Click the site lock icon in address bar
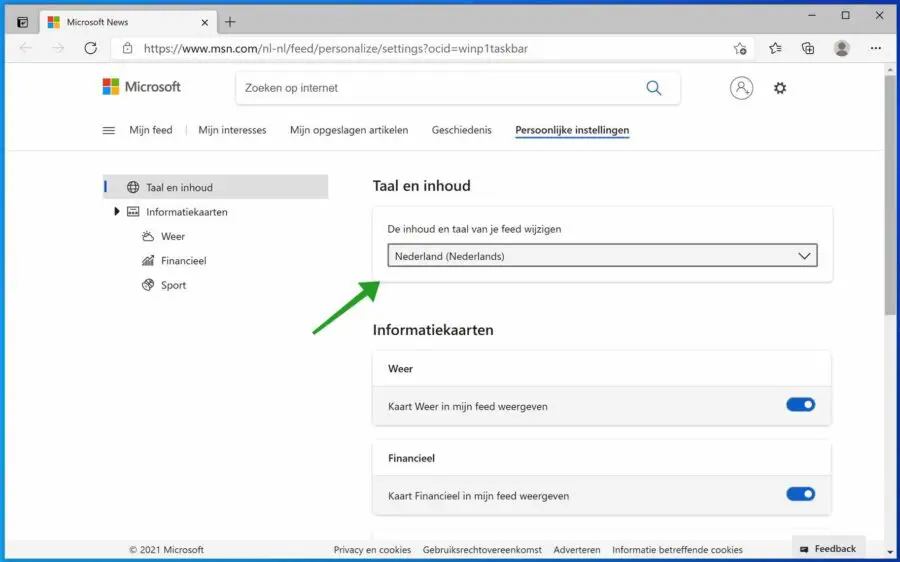 (127, 48)
